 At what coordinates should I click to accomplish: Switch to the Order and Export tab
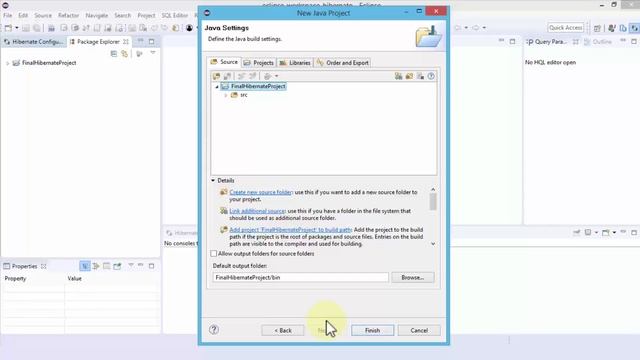342,63
